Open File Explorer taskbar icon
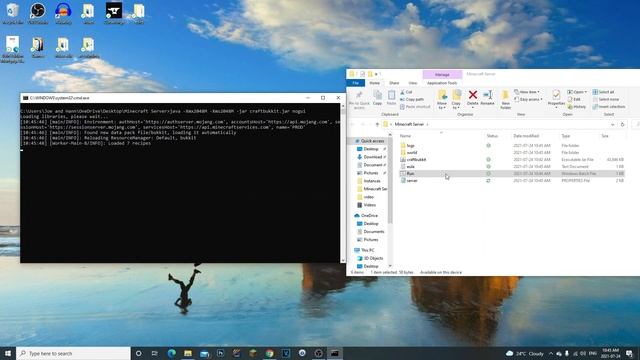 click(x=188, y=353)
